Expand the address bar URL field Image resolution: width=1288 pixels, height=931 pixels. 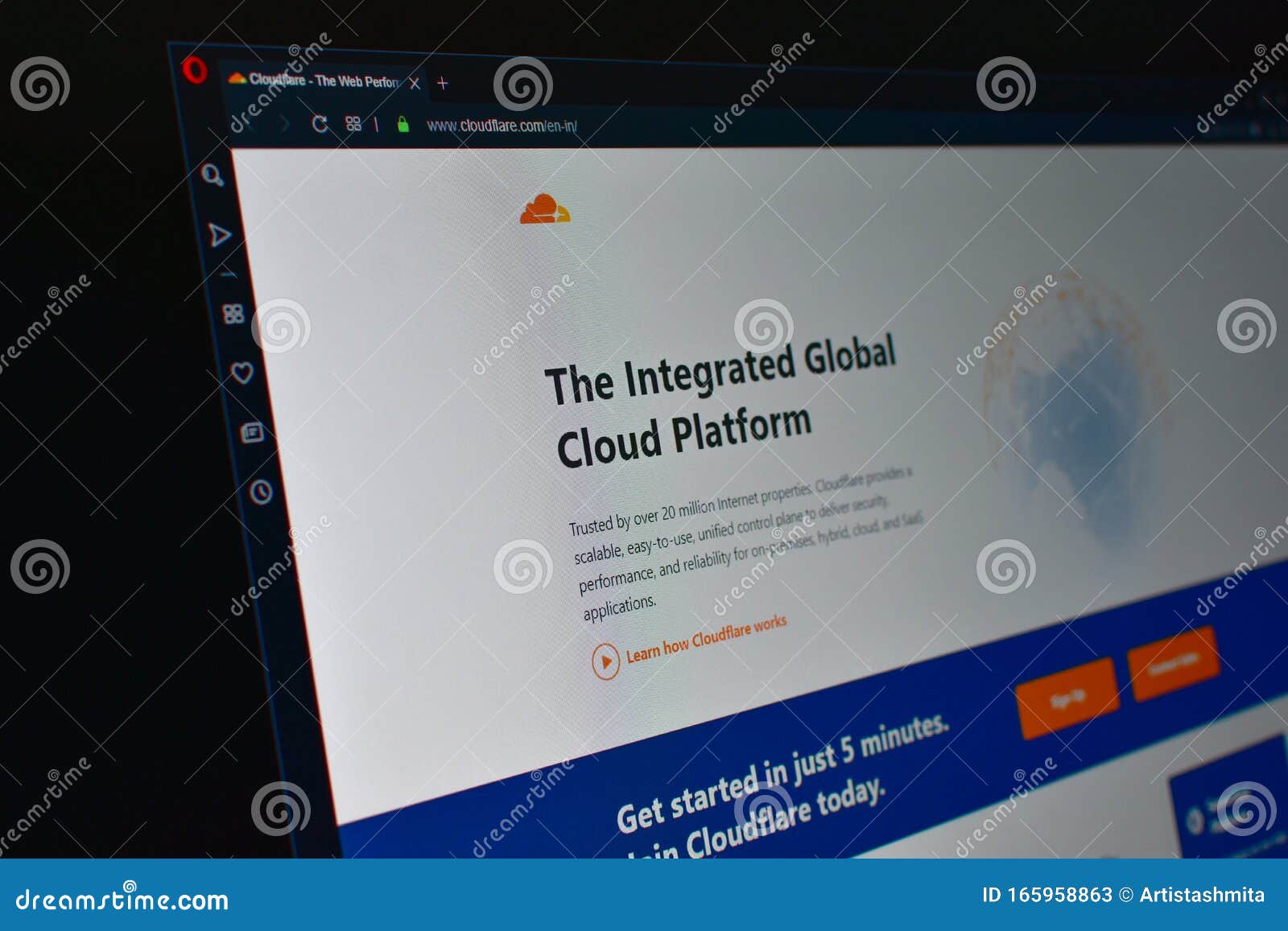(499, 125)
